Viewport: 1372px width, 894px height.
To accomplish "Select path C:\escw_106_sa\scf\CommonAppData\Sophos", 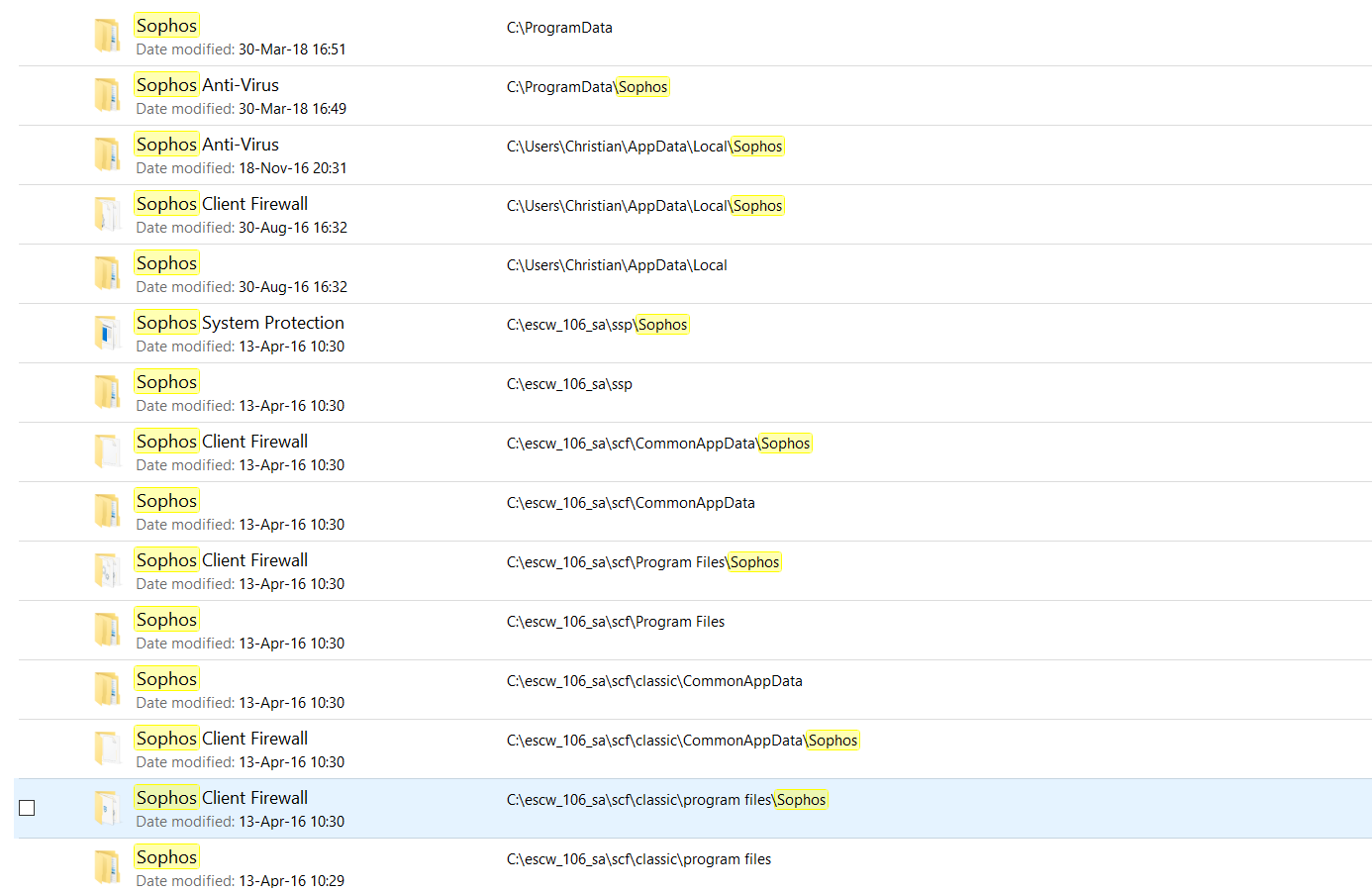I will click(659, 444).
